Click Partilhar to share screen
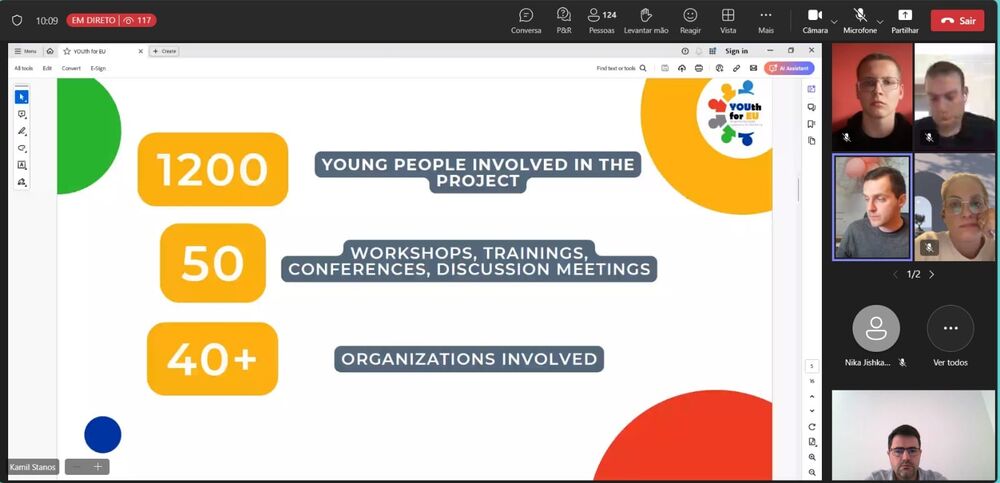The width and height of the screenshot is (1000, 483). point(905,21)
